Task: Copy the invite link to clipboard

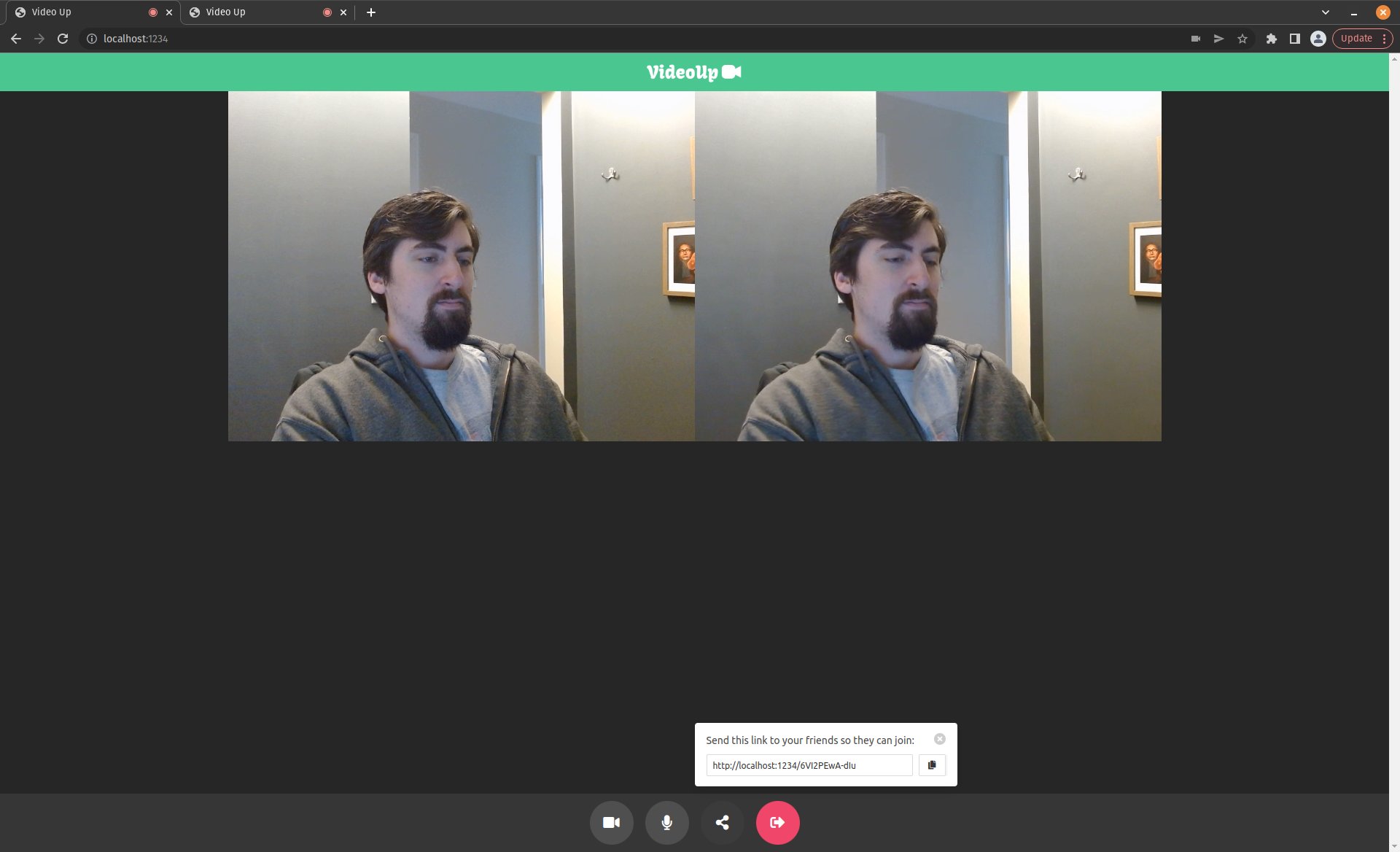Action: tap(931, 765)
